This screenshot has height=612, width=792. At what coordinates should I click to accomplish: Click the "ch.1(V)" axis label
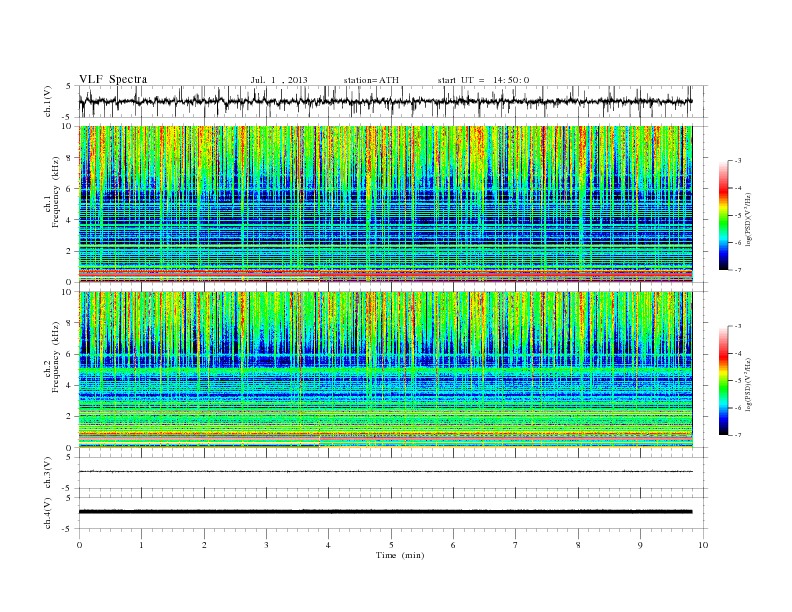[48, 101]
